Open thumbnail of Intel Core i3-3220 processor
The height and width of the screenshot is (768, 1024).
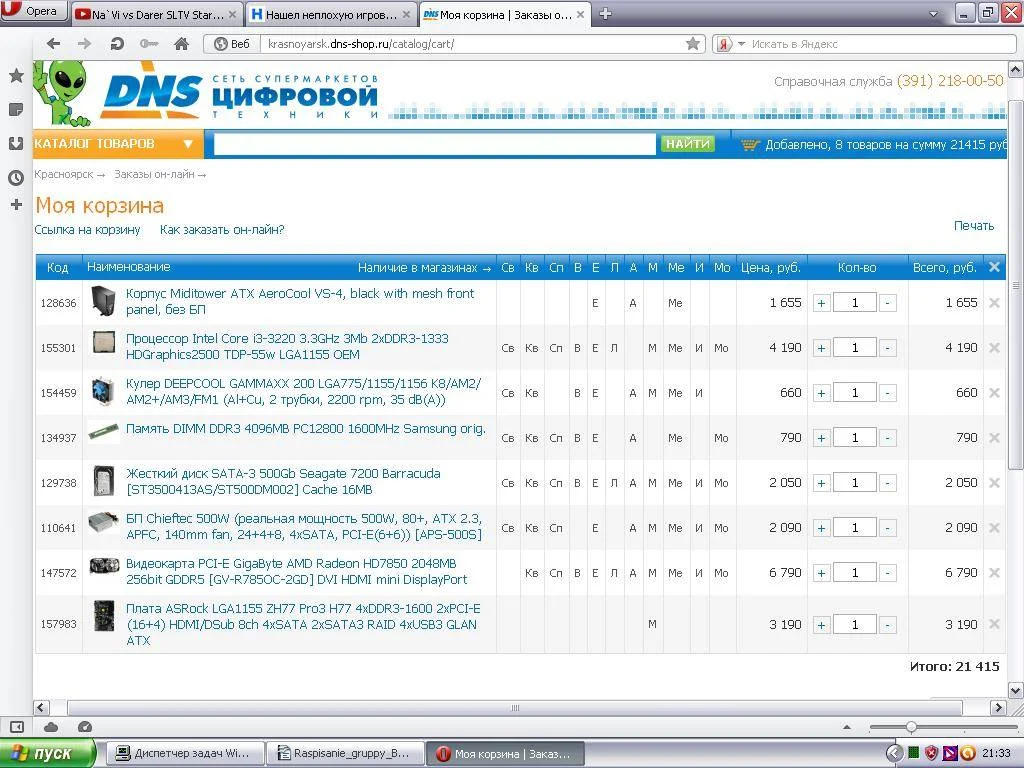pos(103,342)
